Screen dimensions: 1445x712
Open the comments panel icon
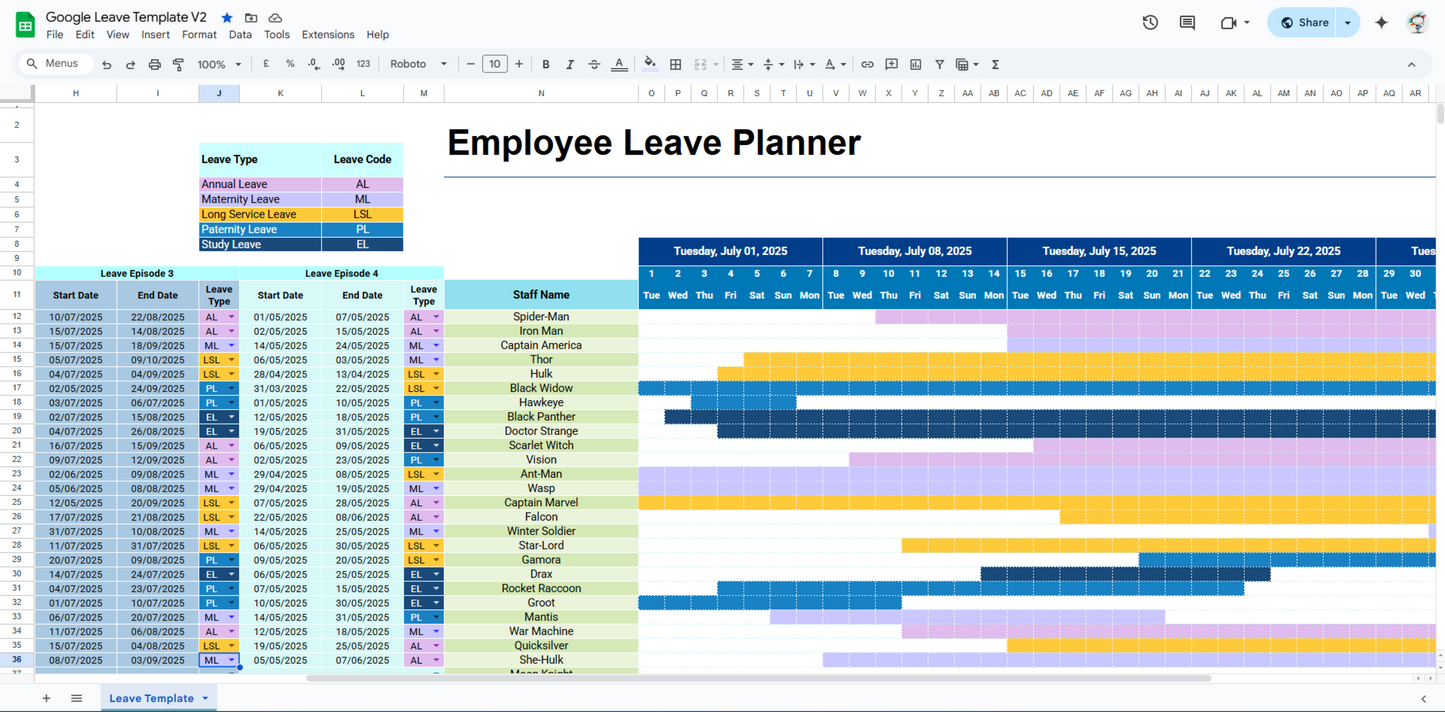point(1187,22)
